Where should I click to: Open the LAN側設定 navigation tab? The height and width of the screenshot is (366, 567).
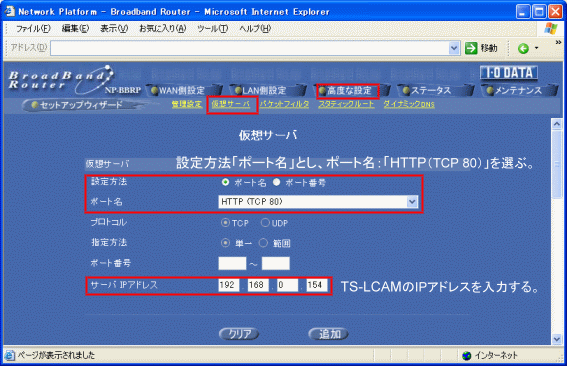click(265, 90)
